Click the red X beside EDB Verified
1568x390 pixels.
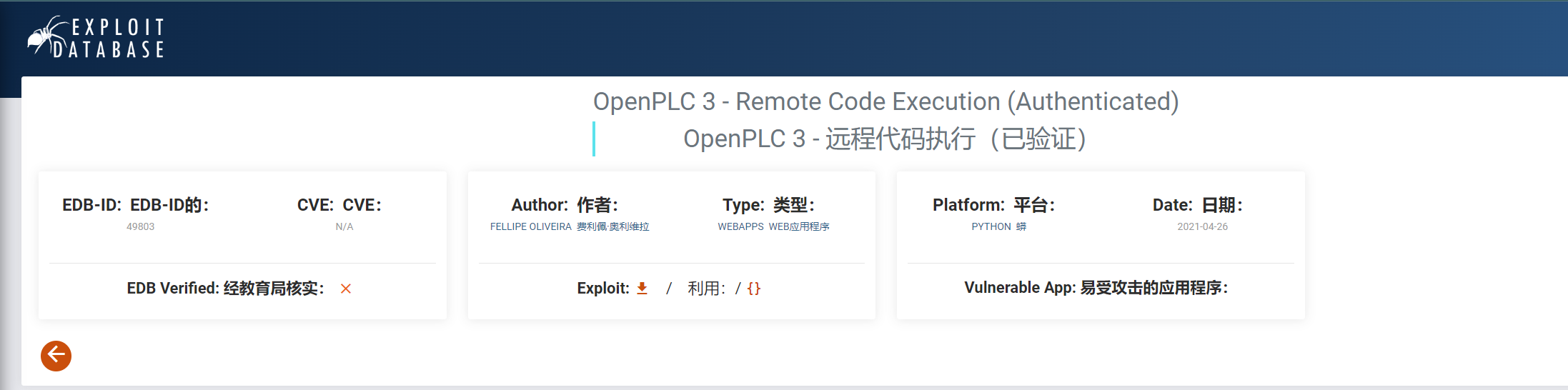(346, 289)
